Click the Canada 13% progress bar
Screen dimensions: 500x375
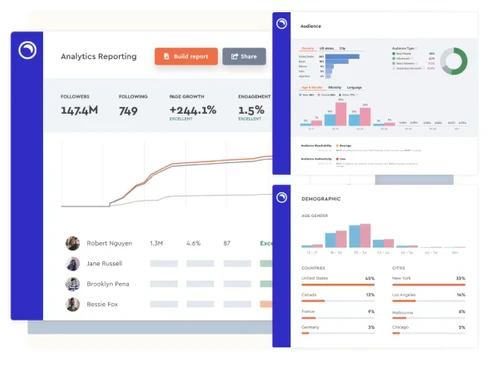pos(338,301)
